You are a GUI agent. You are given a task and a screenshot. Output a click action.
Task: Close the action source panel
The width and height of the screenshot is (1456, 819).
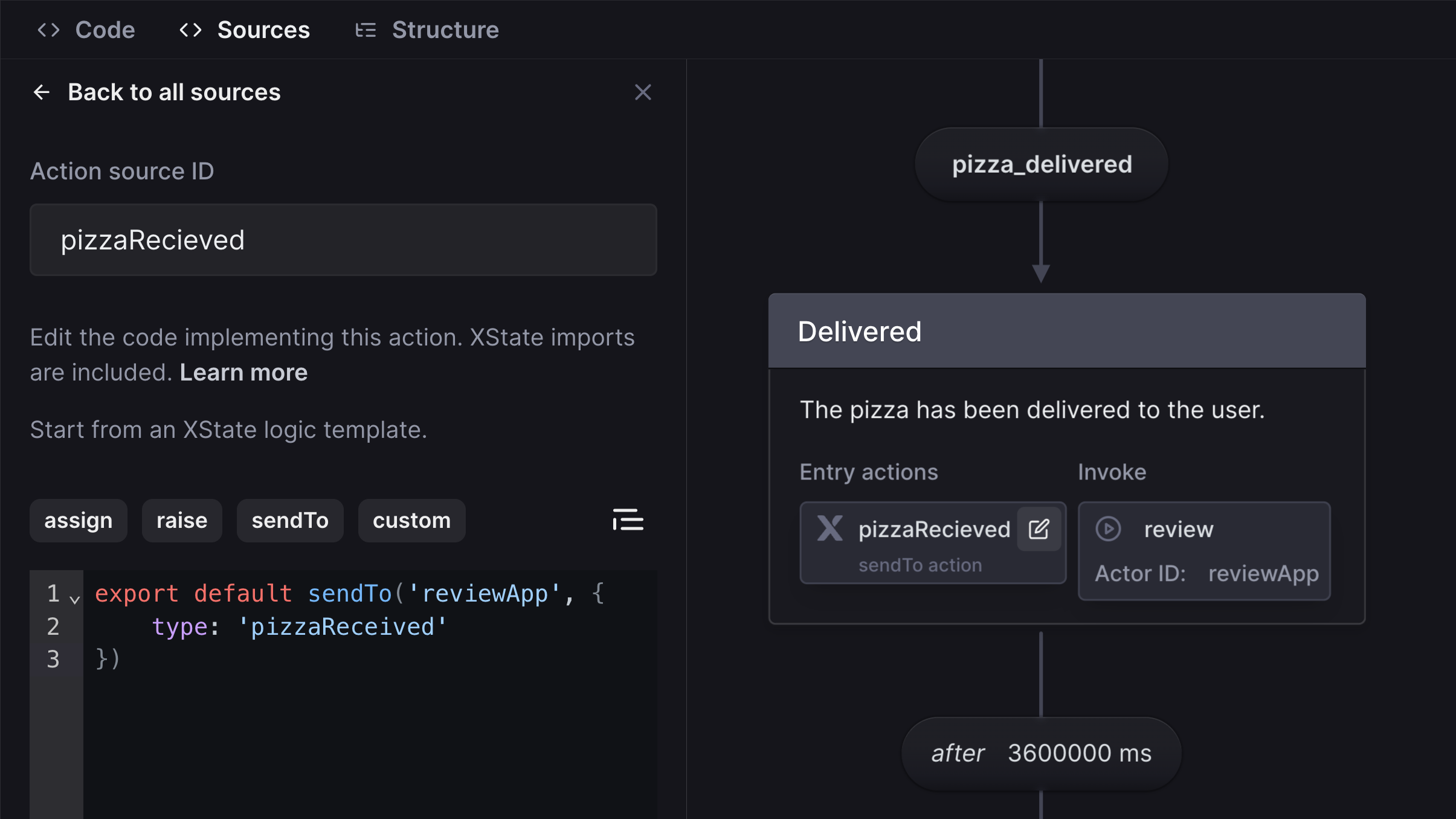pos(644,92)
